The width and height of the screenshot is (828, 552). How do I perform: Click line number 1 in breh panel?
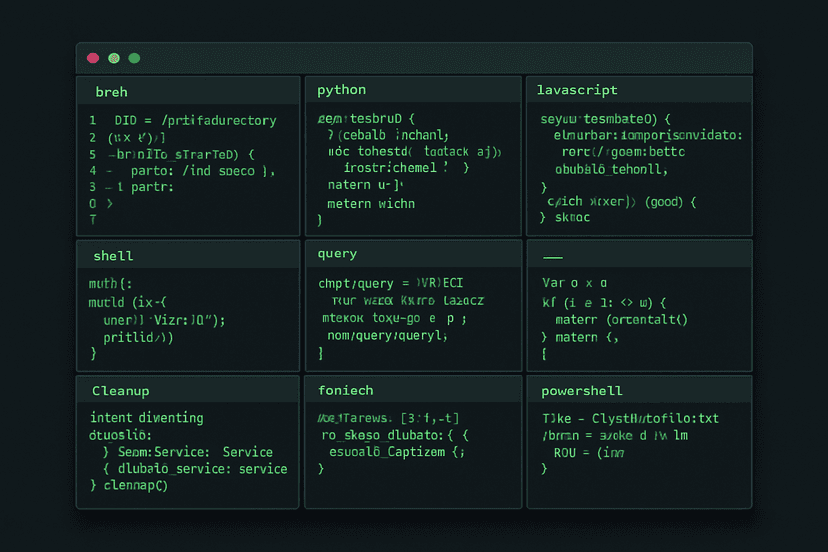93,120
